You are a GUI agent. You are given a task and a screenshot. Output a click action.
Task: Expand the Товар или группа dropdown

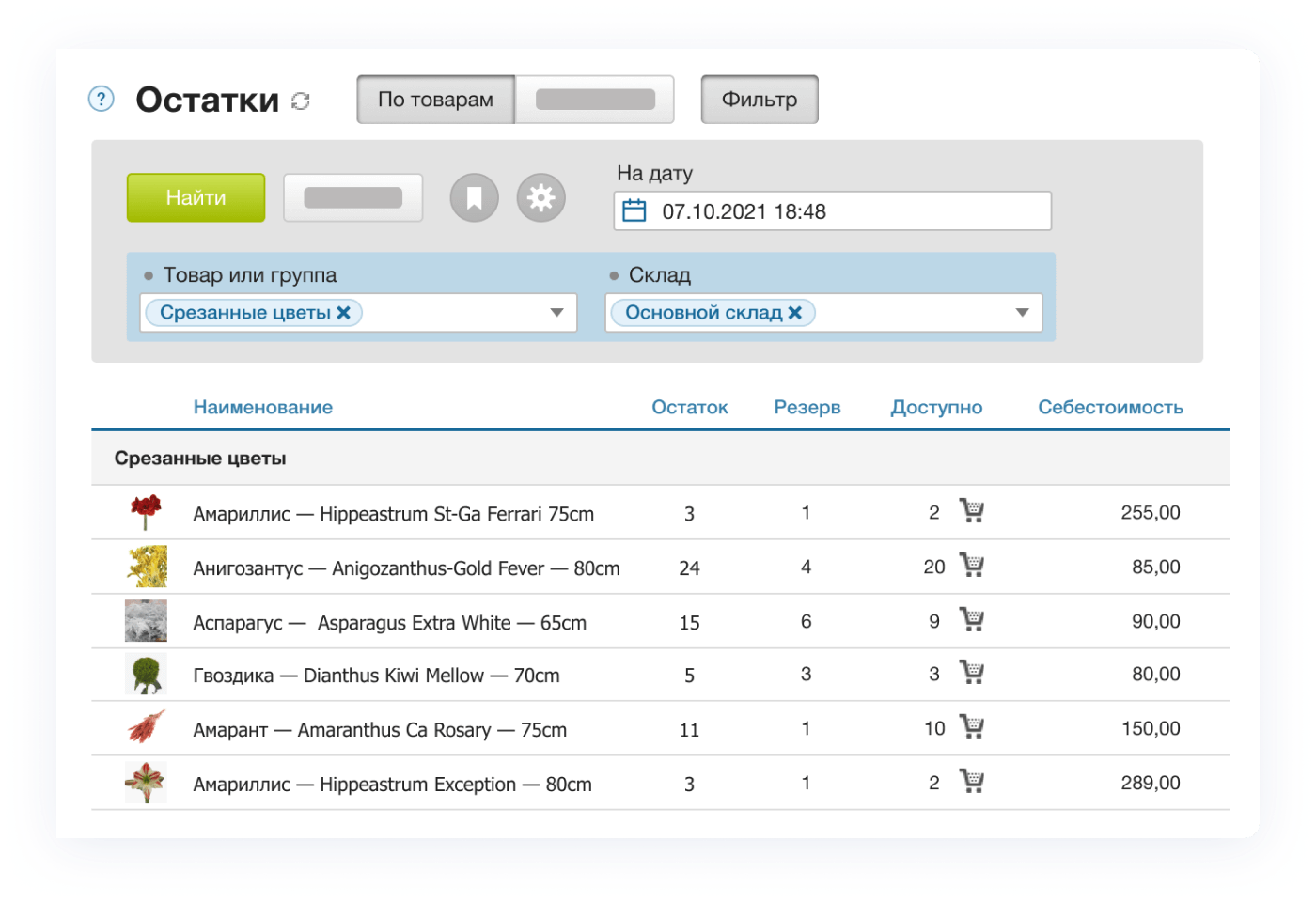[x=556, y=313]
